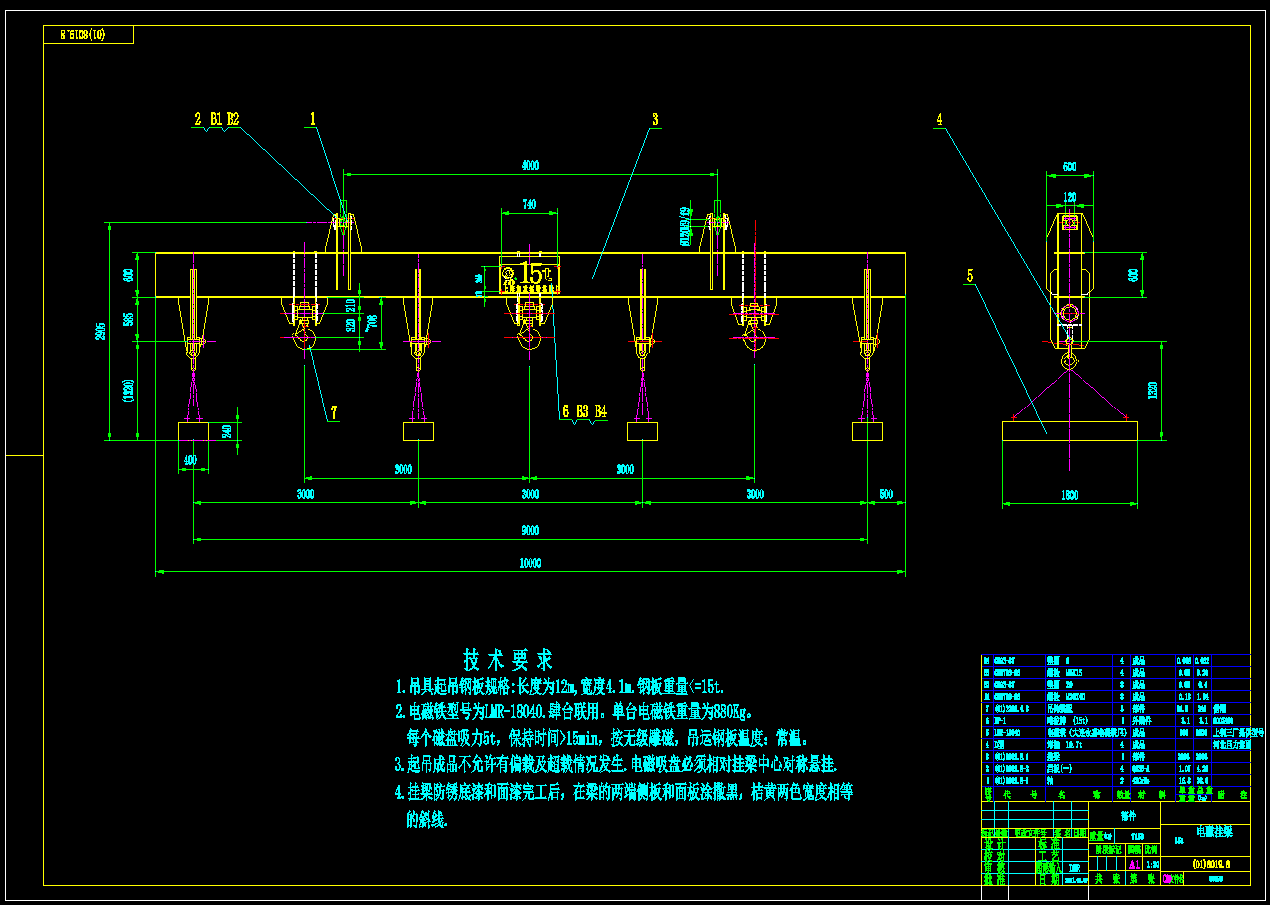Select the "每个磁盘吸力5t" note line
Image resolution: width=1270 pixels, height=905 pixels.
607,739
